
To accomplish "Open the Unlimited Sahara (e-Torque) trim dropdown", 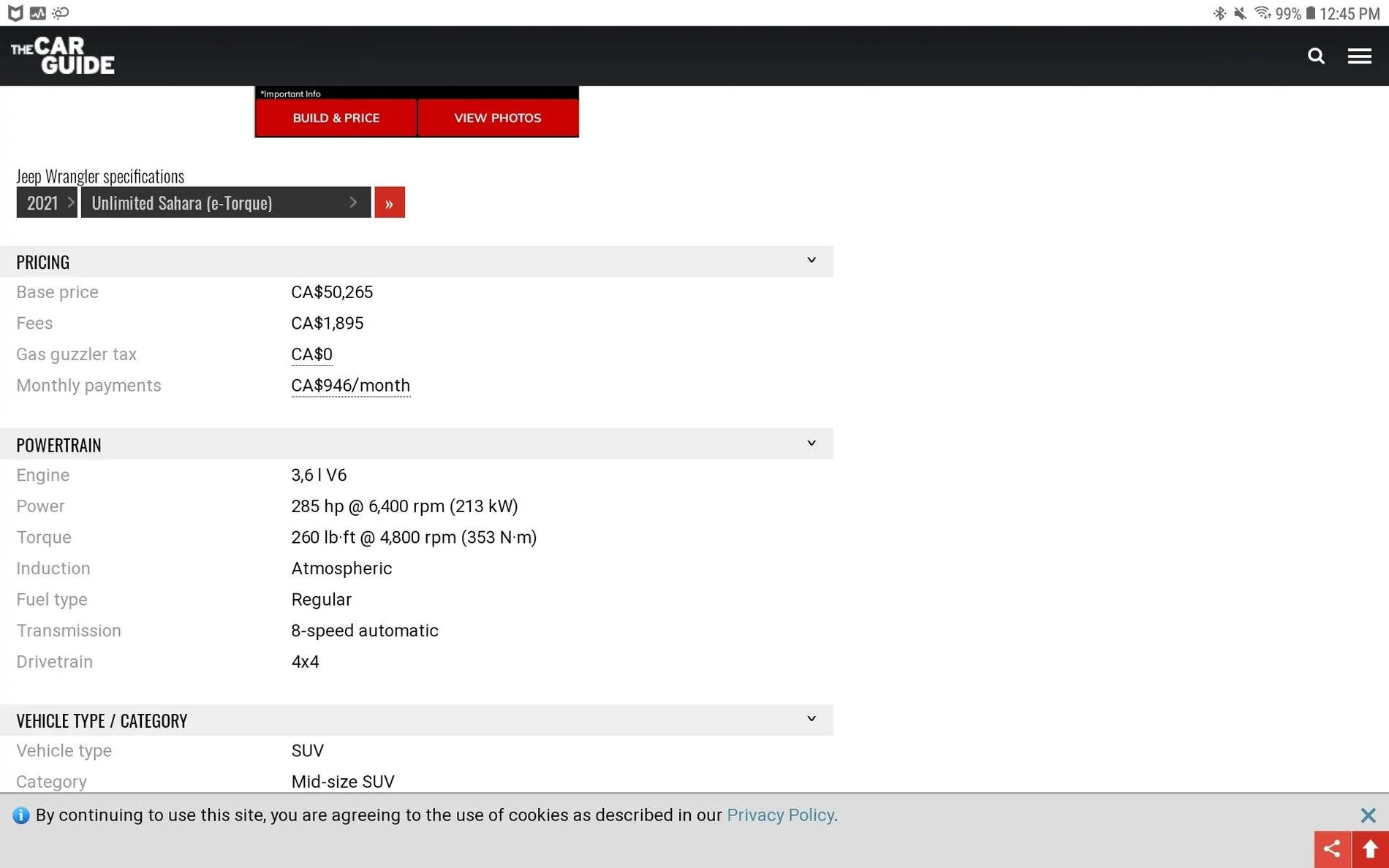I will pyautogui.click(x=226, y=202).
